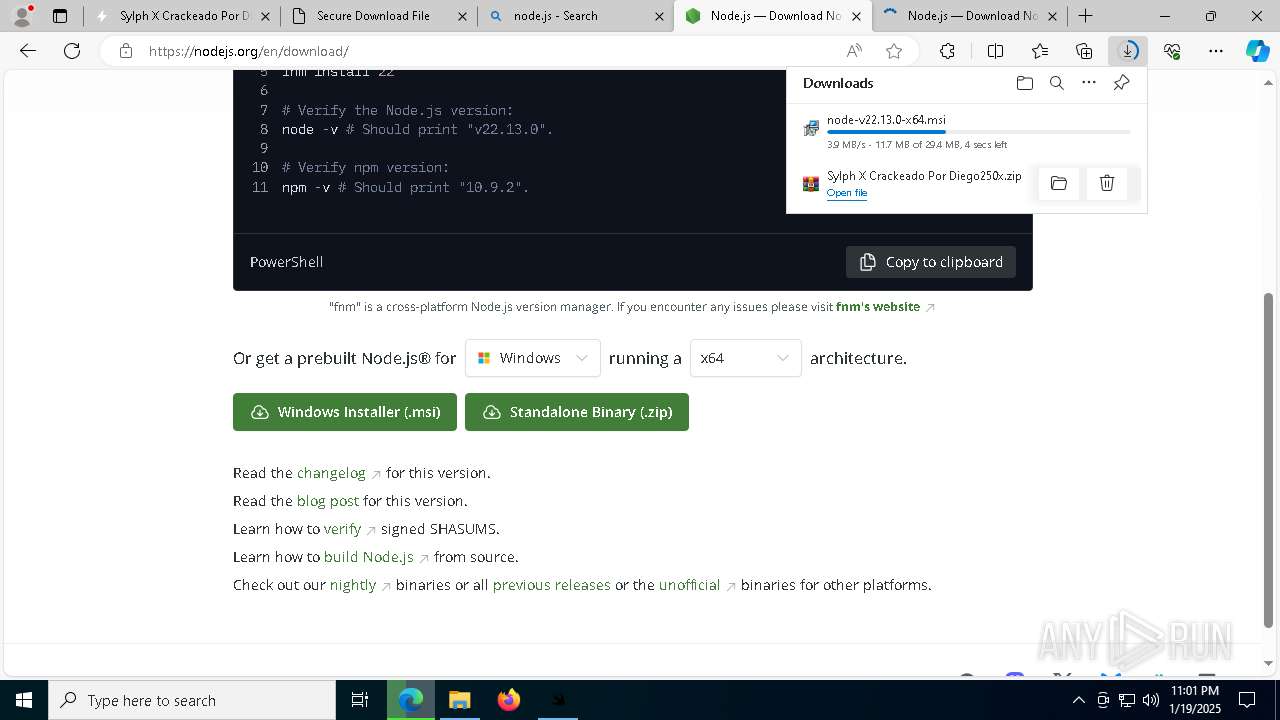
Task: Open the notification center
Action: [x=1247, y=700]
